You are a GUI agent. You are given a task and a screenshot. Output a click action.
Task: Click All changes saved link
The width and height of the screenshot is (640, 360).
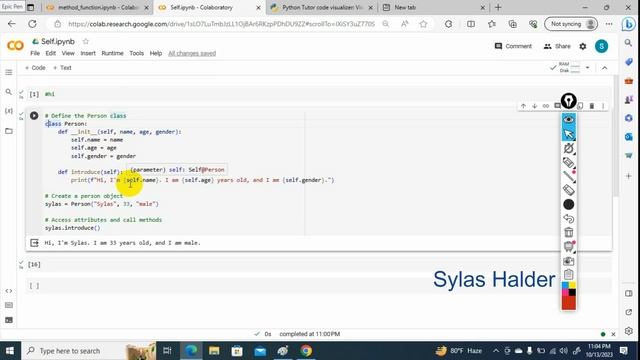[192, 53]
